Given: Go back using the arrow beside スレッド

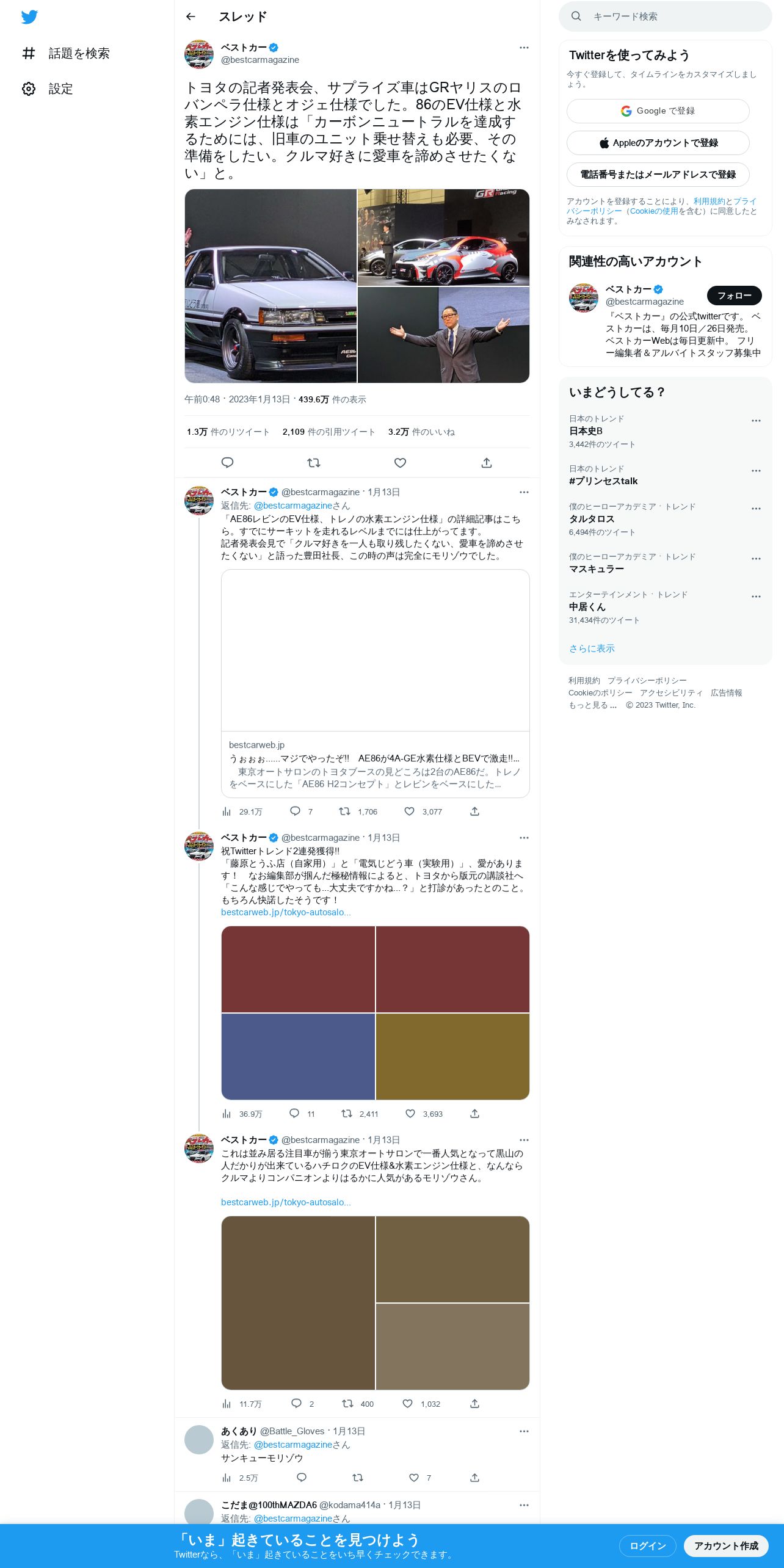Looking at the screenshot, I should point(191,16).
